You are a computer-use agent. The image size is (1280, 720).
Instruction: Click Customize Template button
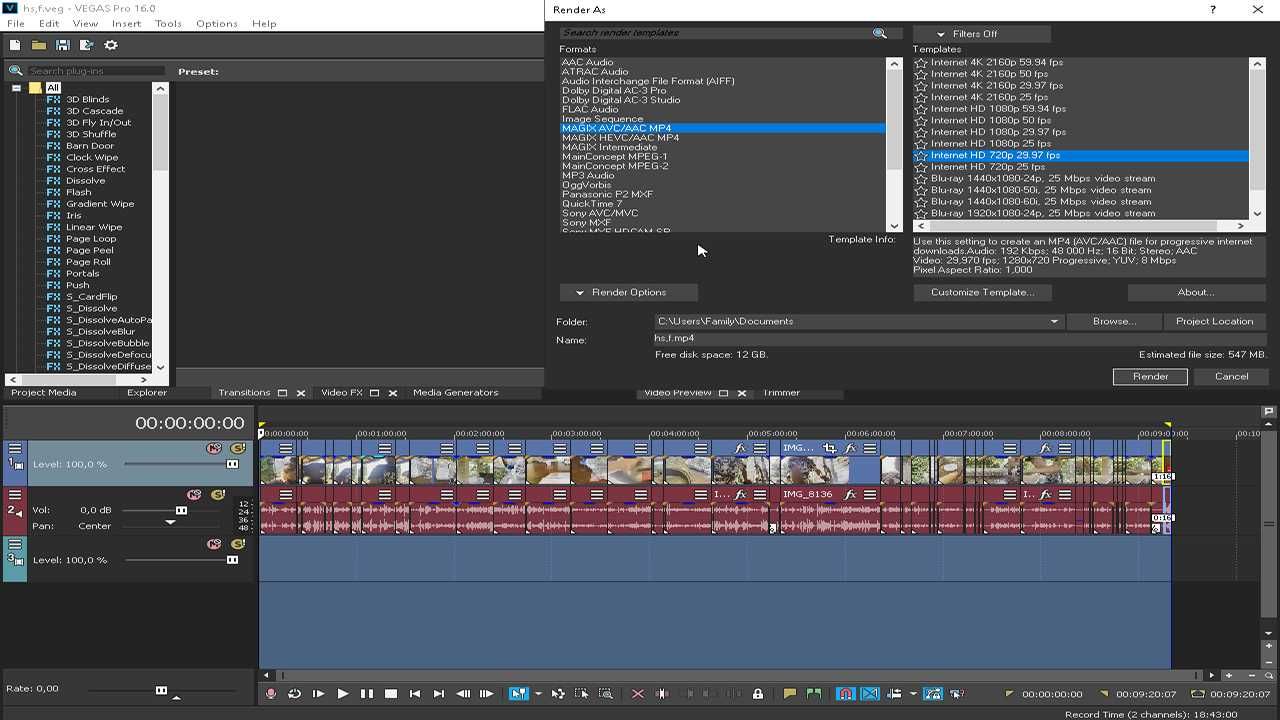click(983, 292)
